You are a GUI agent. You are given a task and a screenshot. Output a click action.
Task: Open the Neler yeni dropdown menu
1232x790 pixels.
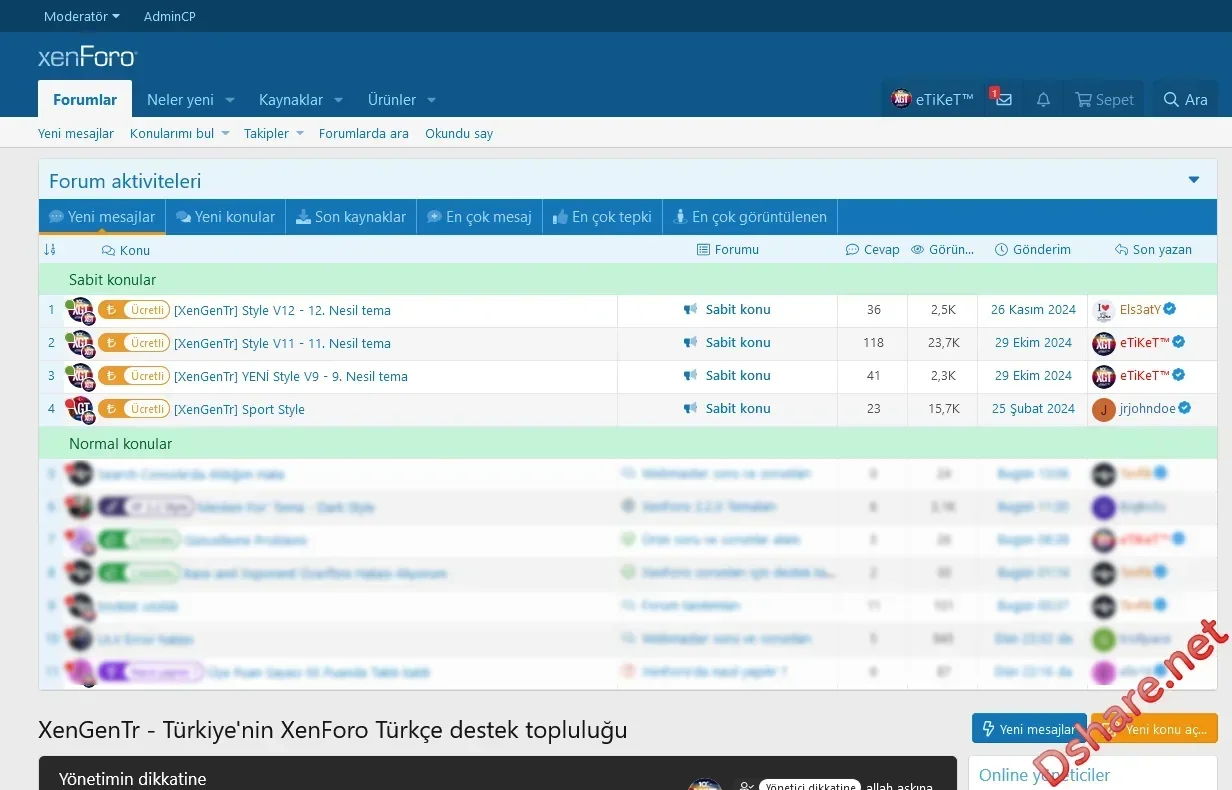[189, 99]
